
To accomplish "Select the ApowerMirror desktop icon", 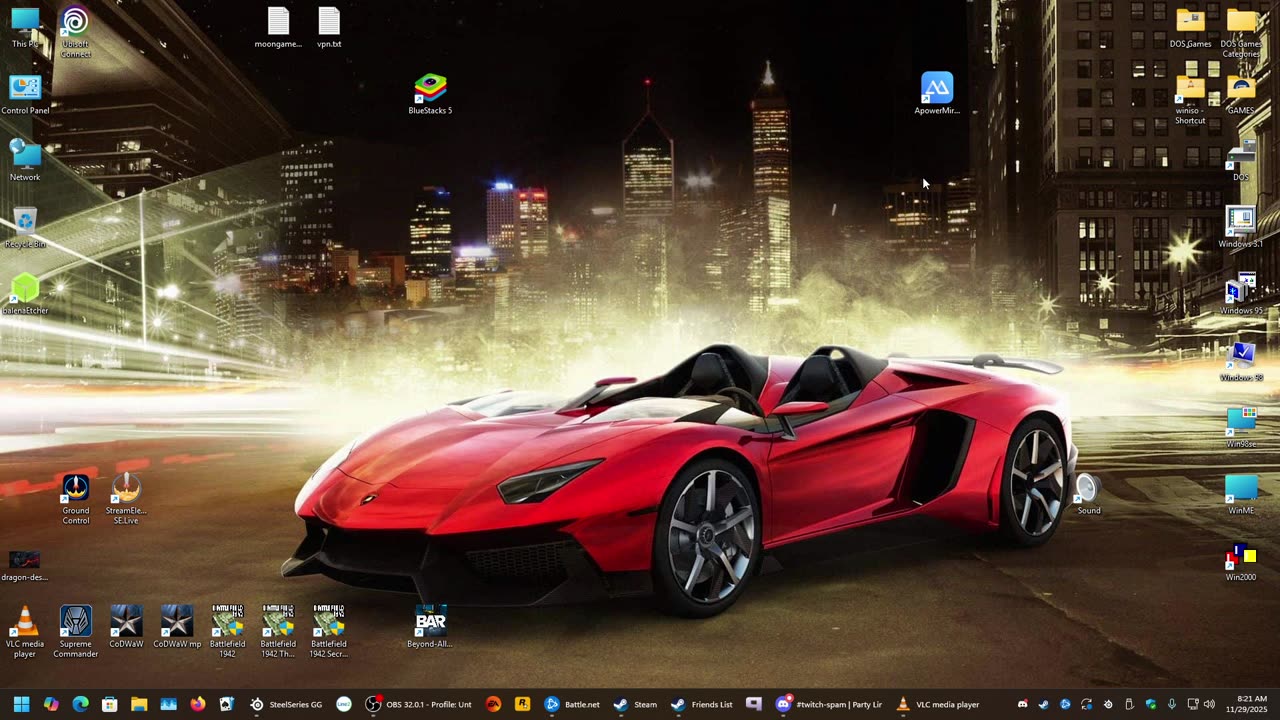I will (x=937, y=95).
